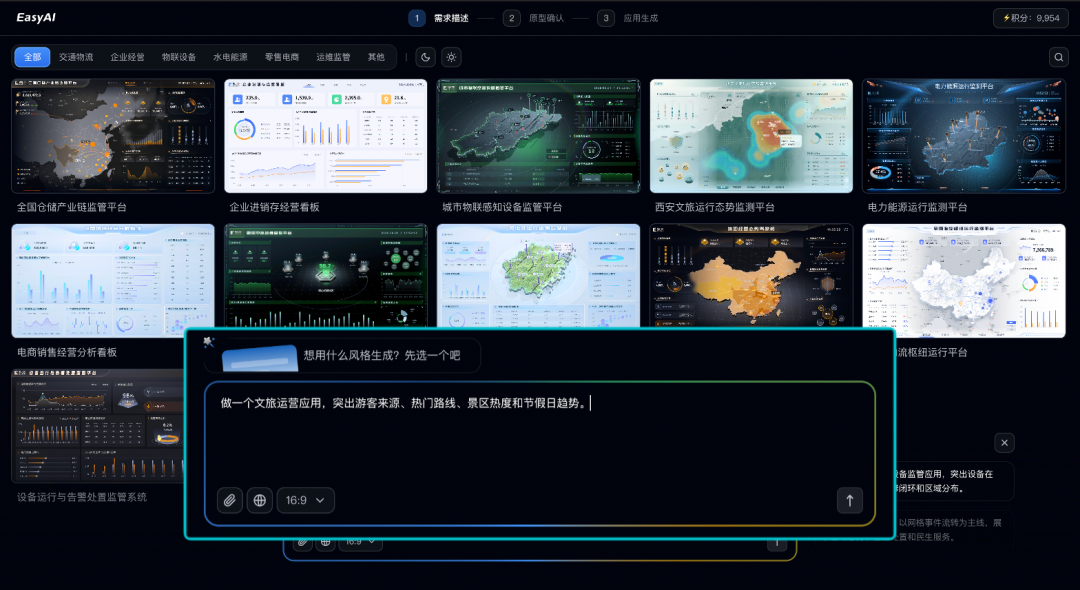The image size is (1080, 590).
Task: Open 设备运行与告警处置监管系统 template thumbnail
Action: 98,425
